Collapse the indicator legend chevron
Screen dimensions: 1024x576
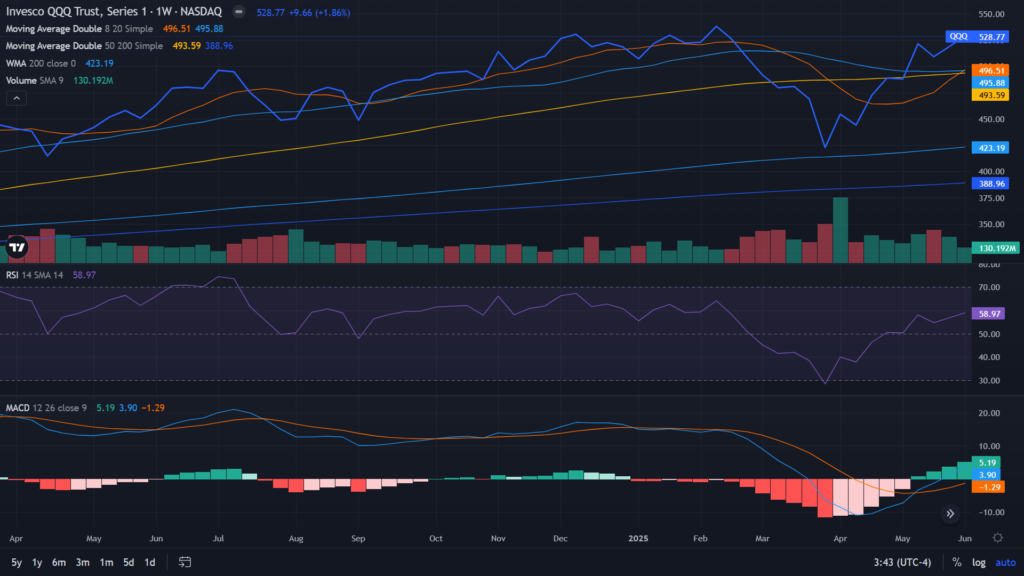(16, 99)
